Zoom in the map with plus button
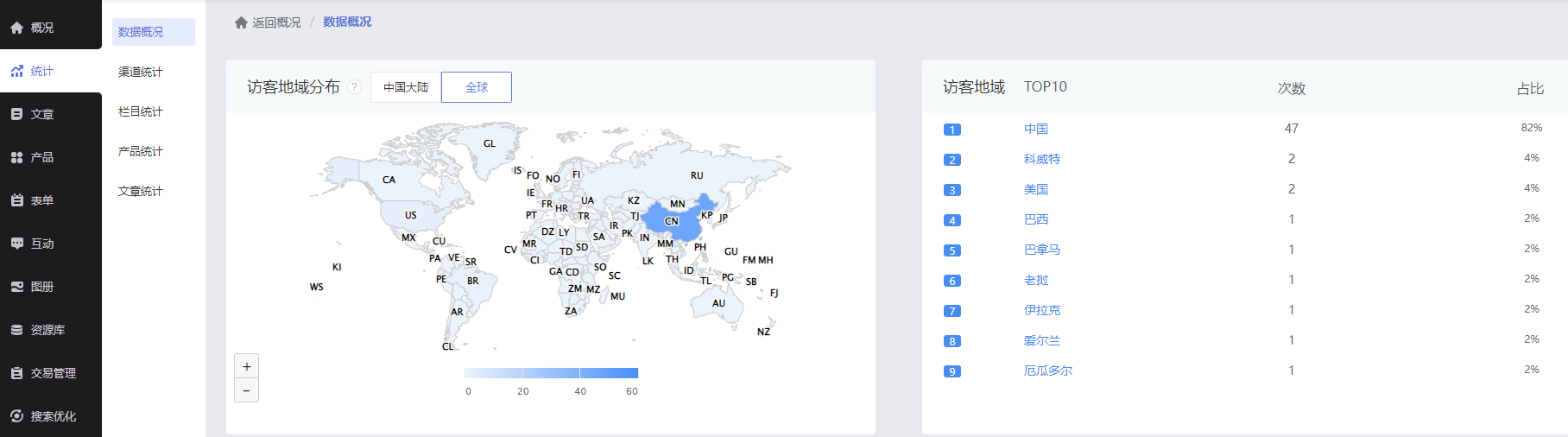The width and height of the screenshot is (1568, 437). (246, 366)
